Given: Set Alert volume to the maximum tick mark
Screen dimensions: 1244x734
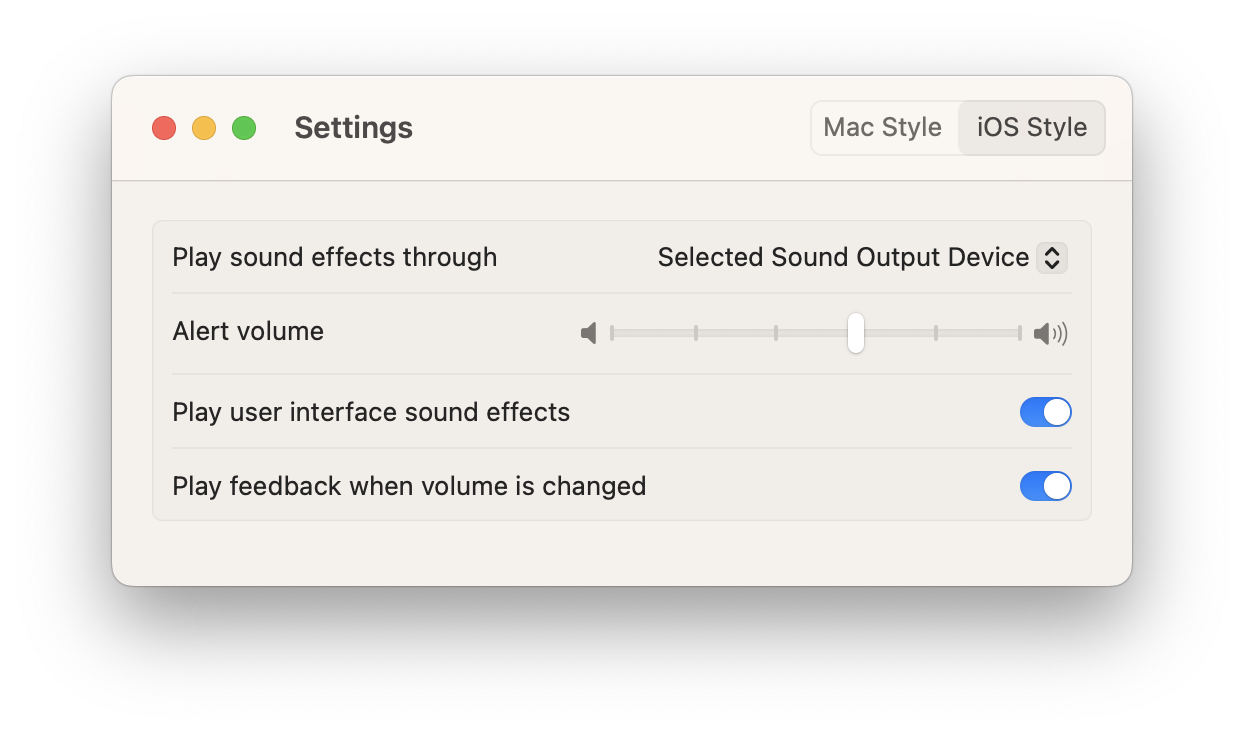Looking at the screenshot, I should point(1020,333).
